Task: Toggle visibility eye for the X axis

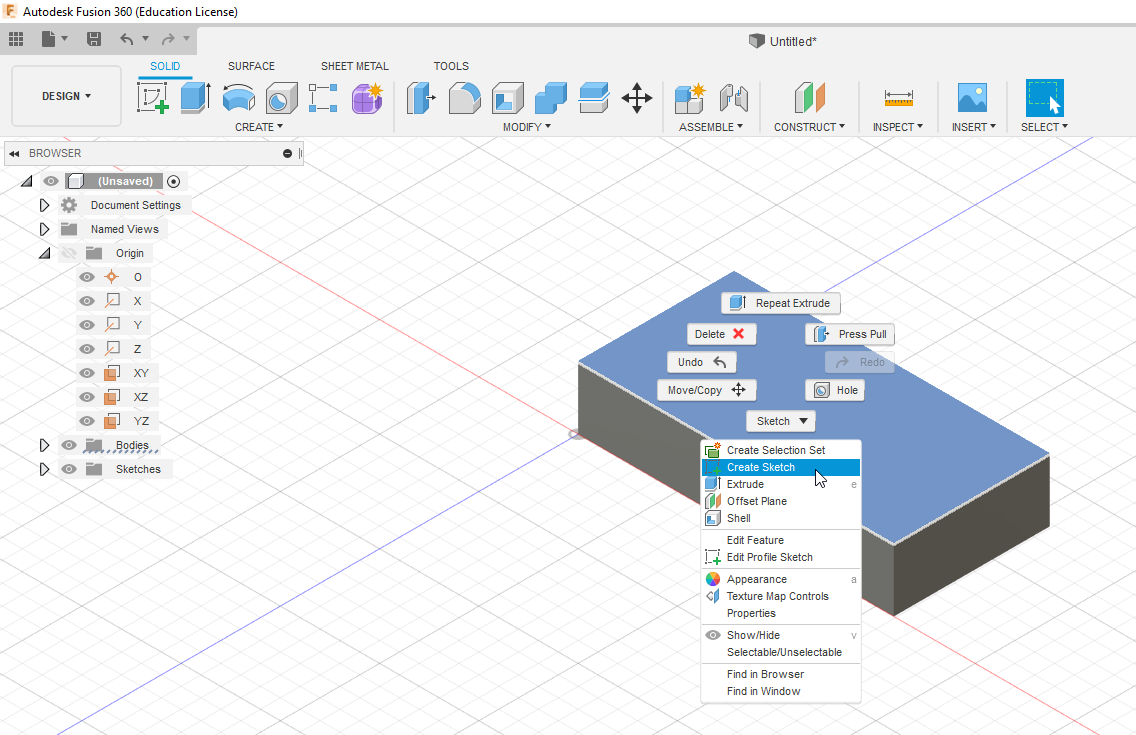Action: click(87, 301)
